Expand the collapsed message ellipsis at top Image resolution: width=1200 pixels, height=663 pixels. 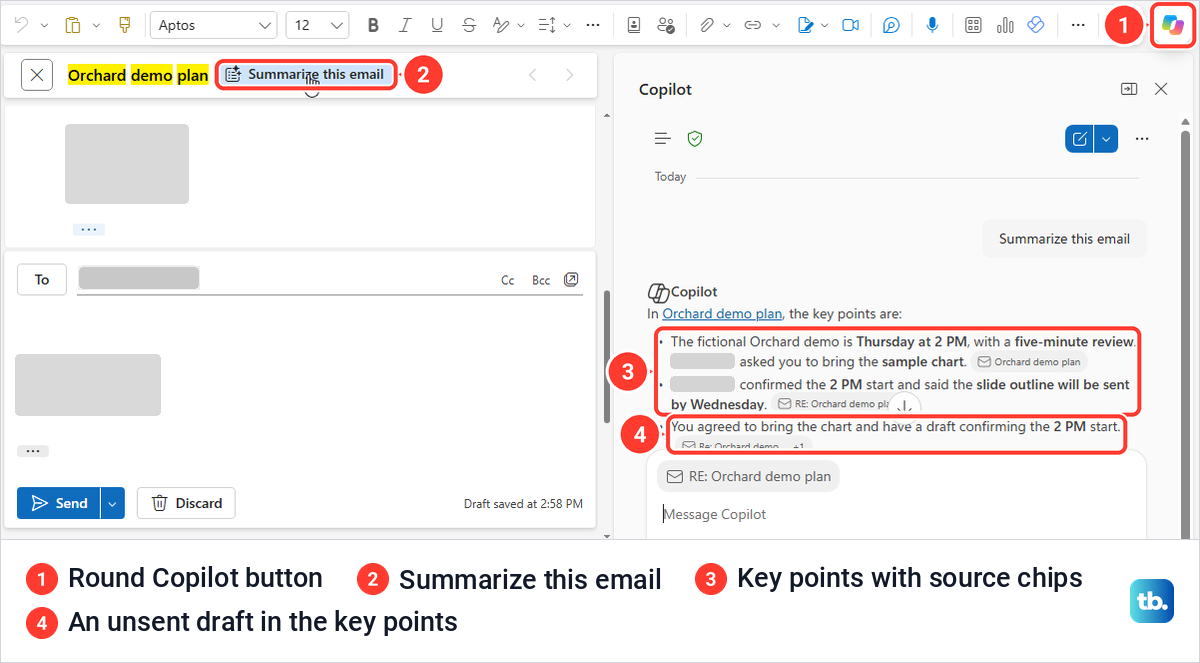[88, 229]
